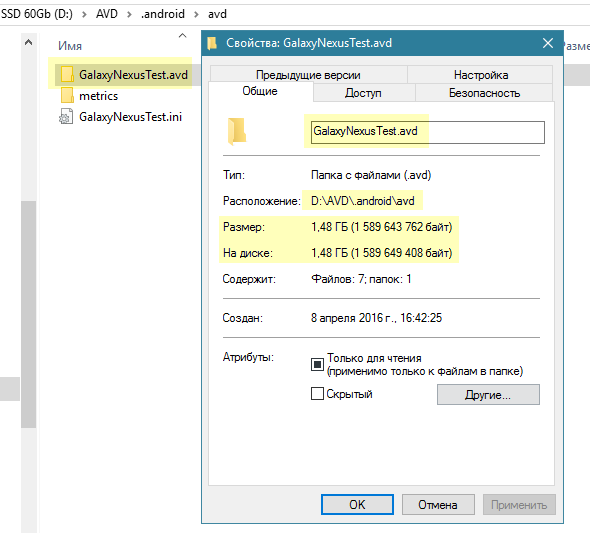This screenshot has height=533, width=590.
Task: Select the GalaxyNexusTest.avd folder icon in the file list
Action: pos(67,74)
